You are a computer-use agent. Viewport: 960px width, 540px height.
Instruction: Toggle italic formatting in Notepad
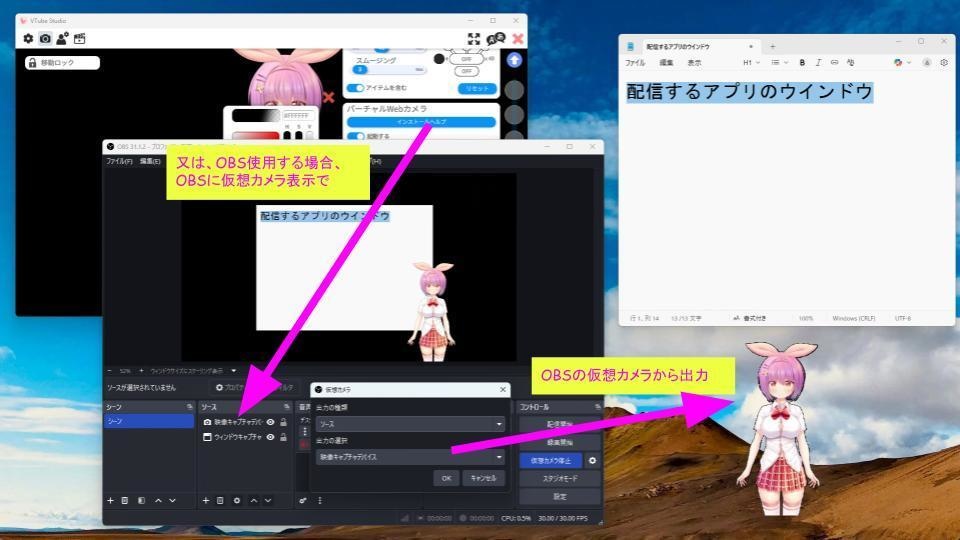[x=818, y=62]
